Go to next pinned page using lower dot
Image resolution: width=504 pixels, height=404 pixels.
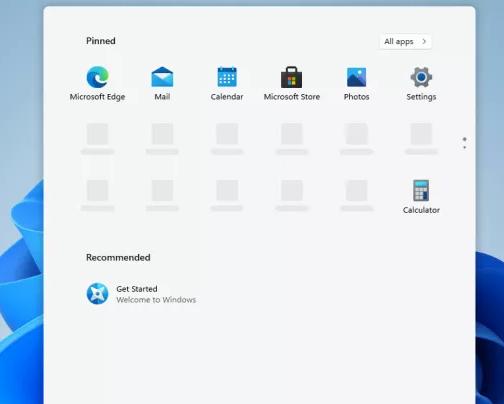(465, 147)
